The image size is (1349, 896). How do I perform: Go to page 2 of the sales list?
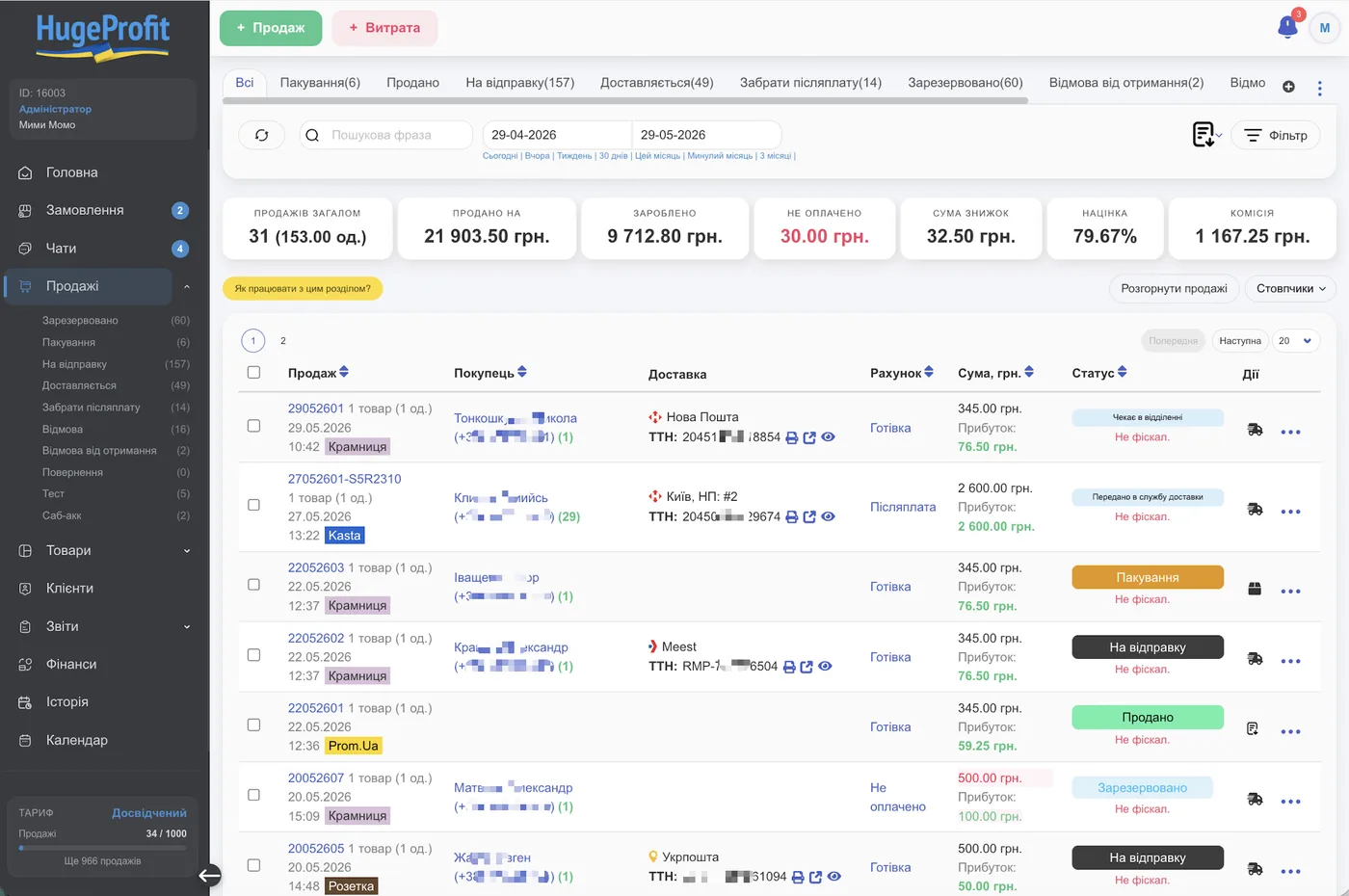click(282, 341)
